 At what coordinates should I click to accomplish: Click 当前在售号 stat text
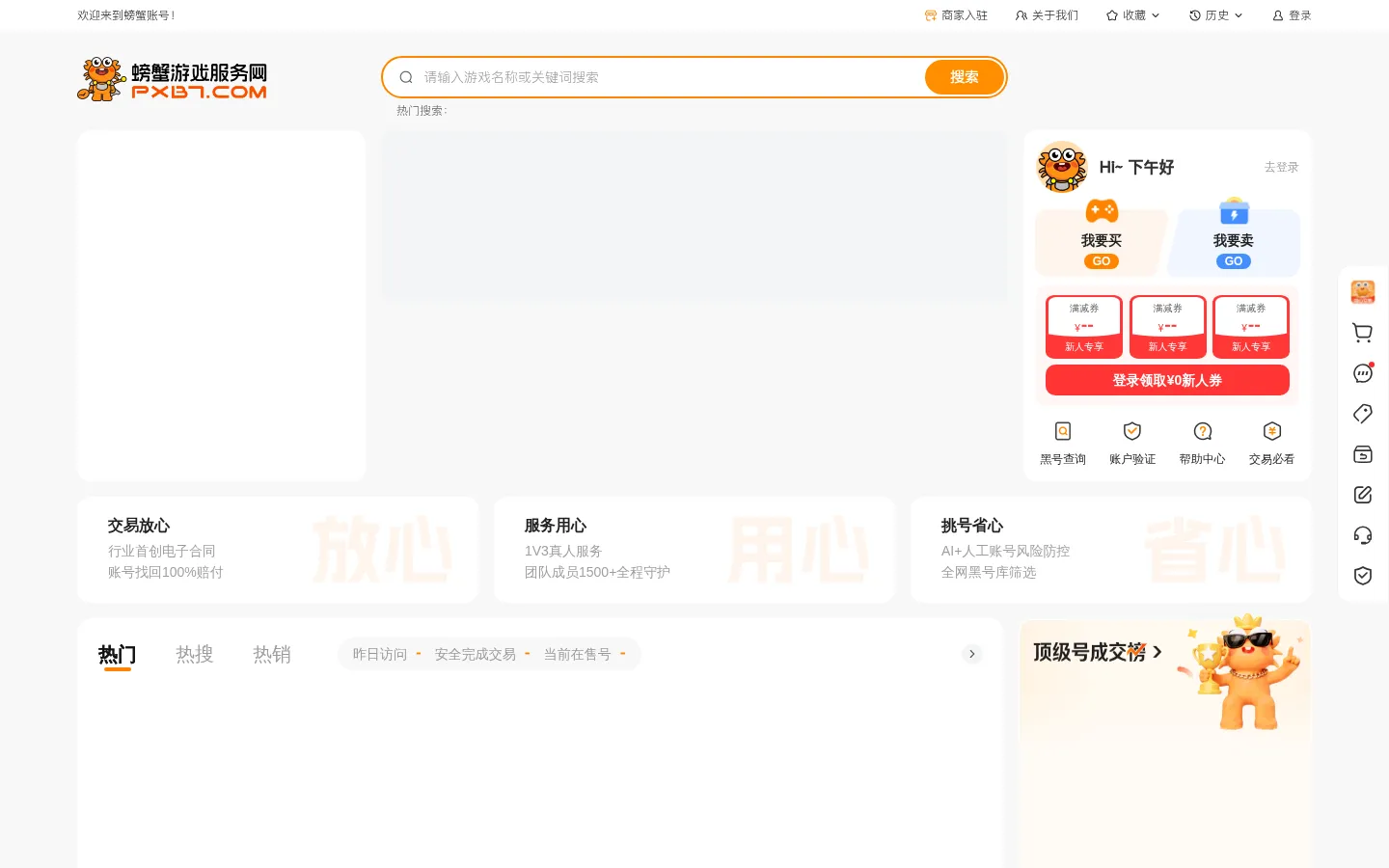pyautogui.click(x=577, y=654)
